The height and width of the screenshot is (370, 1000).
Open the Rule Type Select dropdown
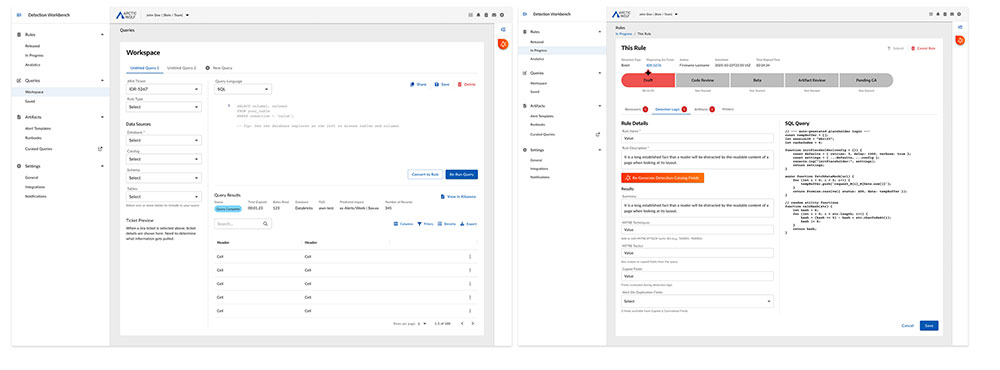point(165,107)
